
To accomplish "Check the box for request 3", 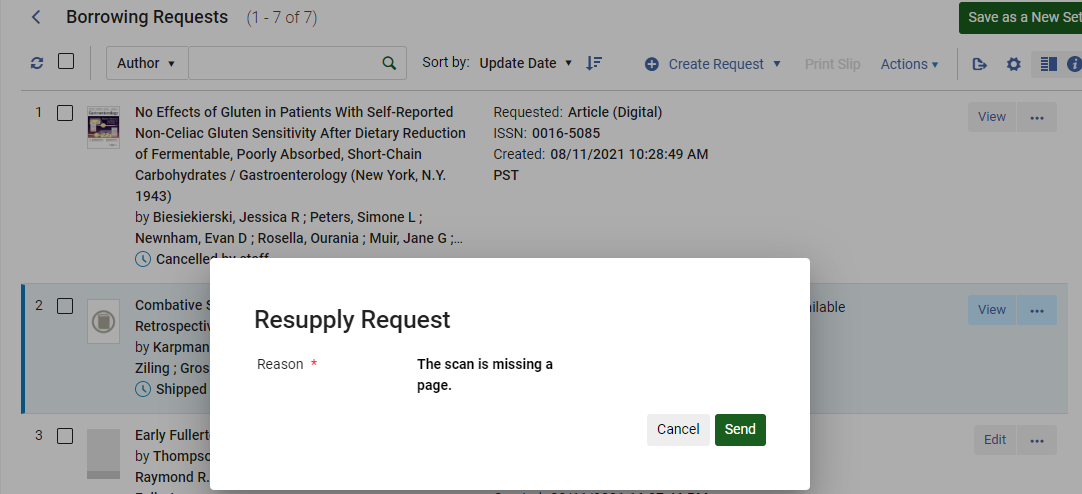I will point(65,436).
